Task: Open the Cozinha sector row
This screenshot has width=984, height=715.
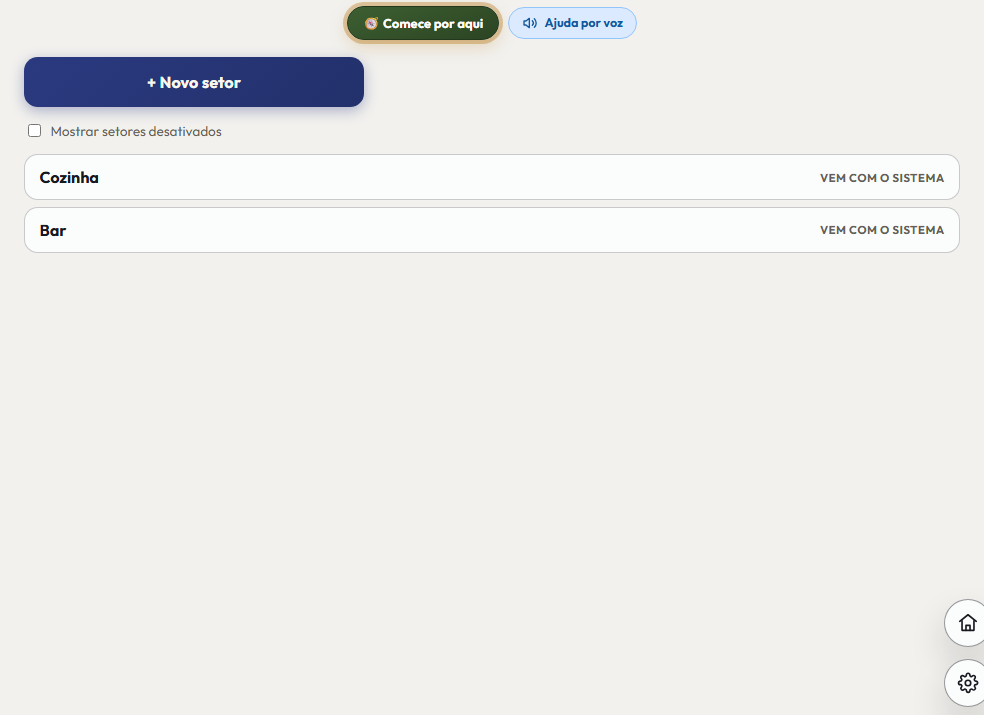Action: [492, 178]
